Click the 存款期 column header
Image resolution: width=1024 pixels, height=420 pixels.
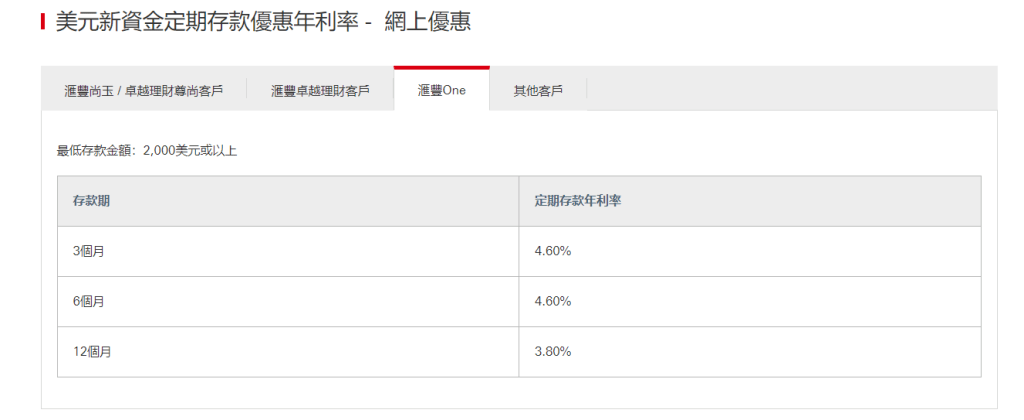tap(91, 201)
